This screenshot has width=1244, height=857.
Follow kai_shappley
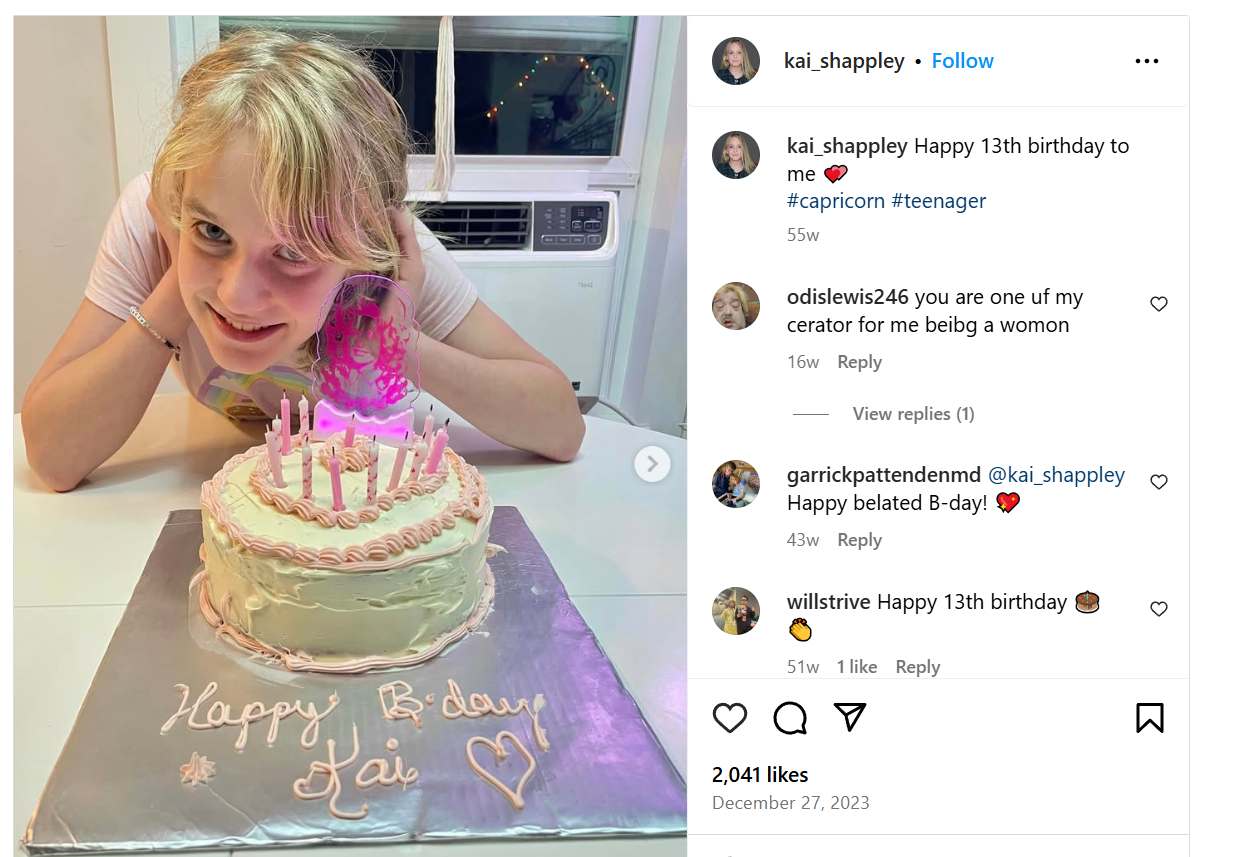pyautogui.click(x=962, y=61)
